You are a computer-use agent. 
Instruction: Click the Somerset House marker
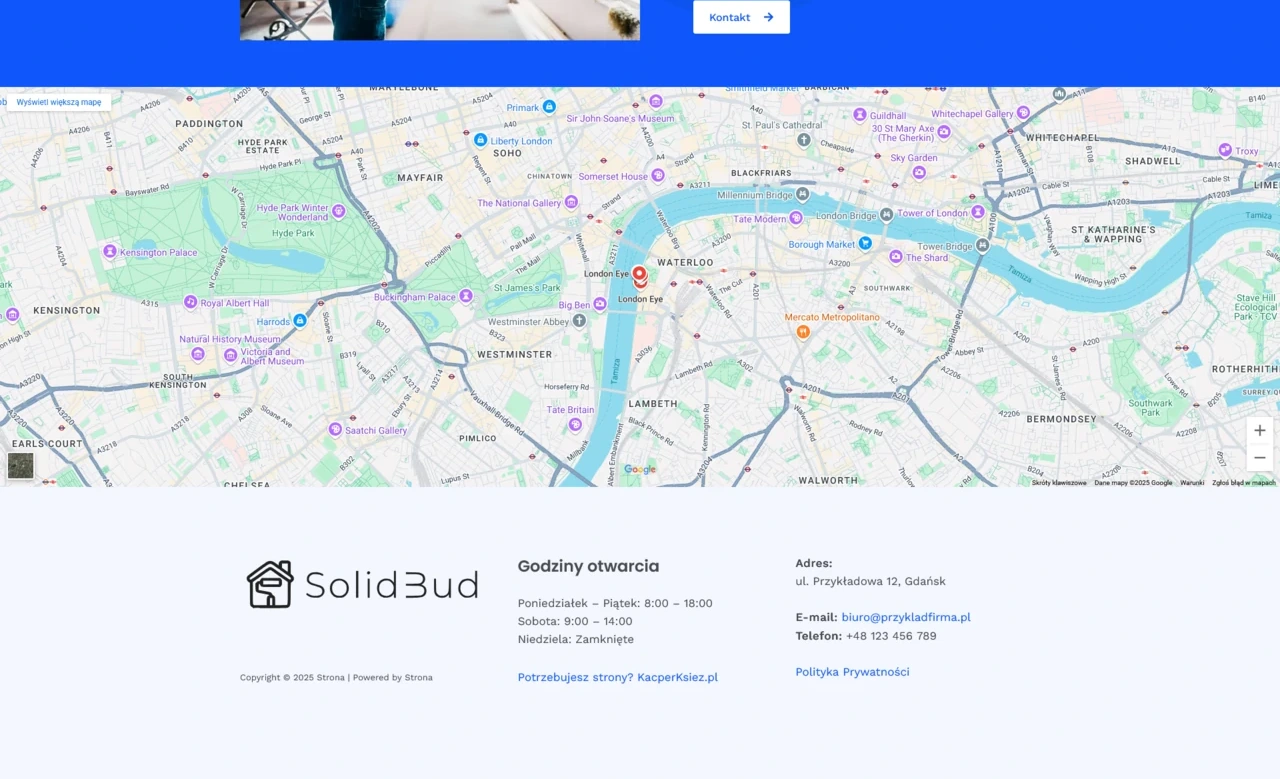(658, 175)
